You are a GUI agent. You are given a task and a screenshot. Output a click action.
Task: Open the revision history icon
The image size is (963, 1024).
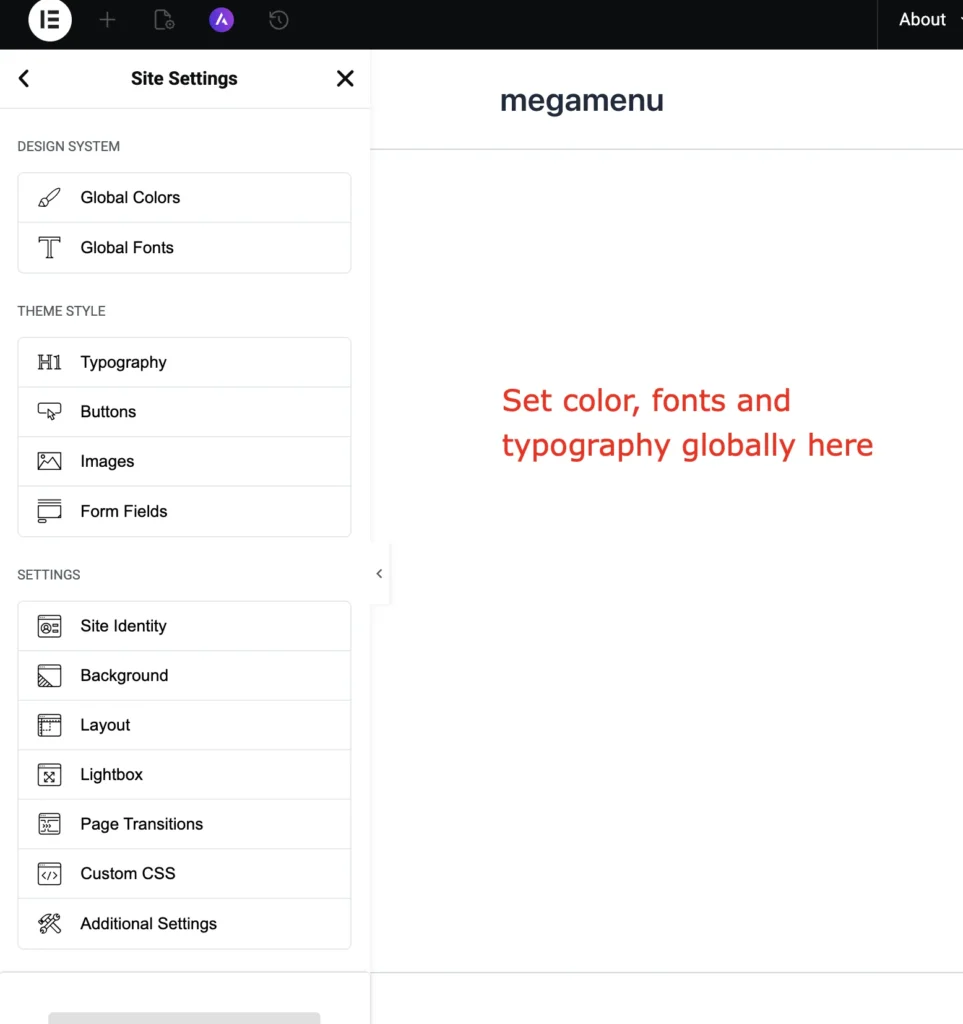pos(278,20)
